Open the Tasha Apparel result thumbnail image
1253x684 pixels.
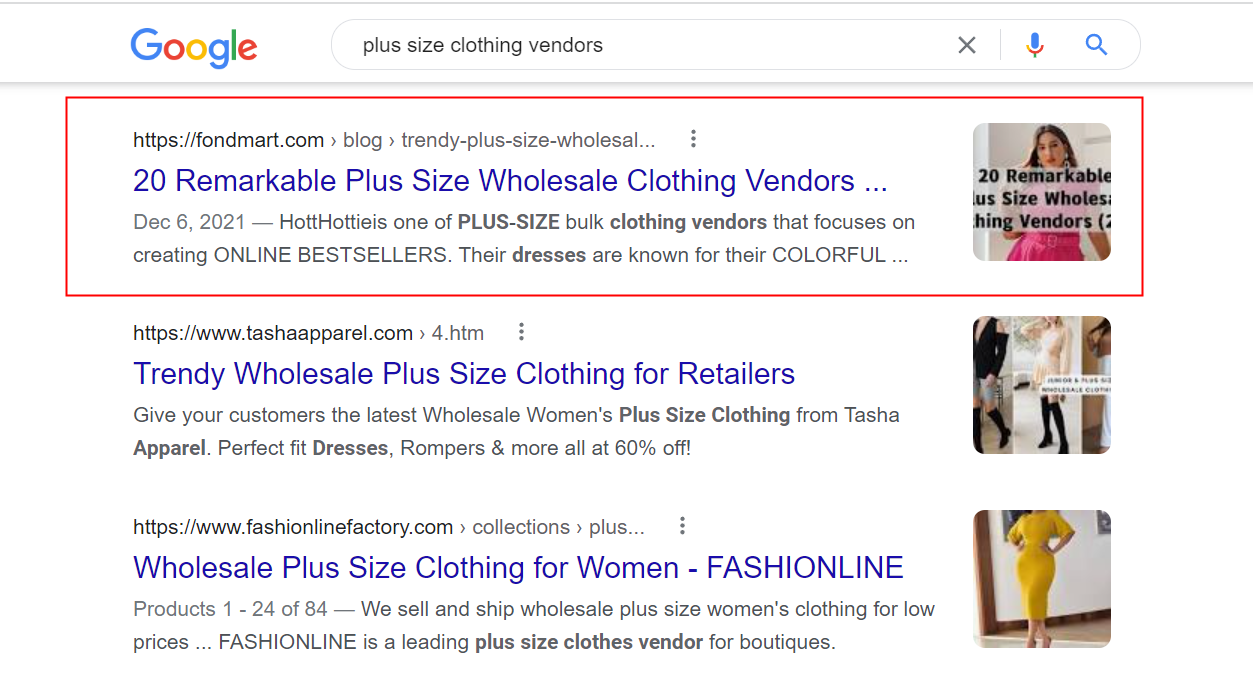point(1041,385)
